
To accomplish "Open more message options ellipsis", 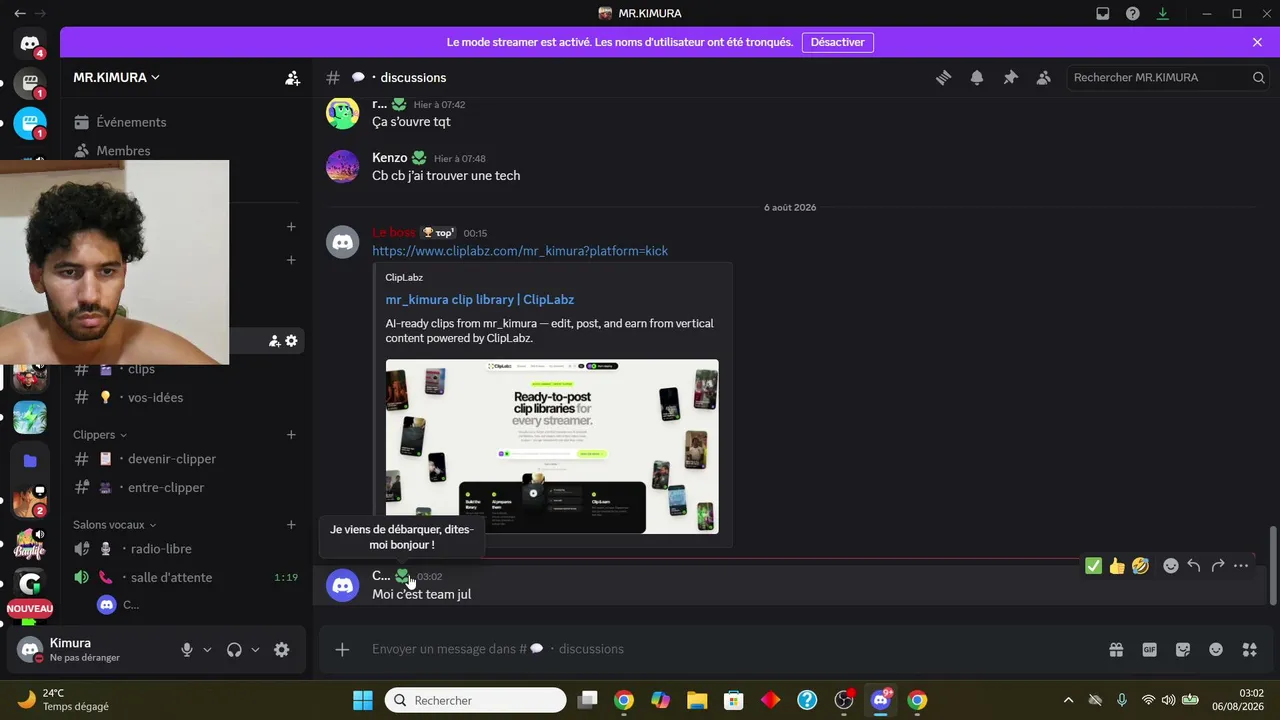I will pyautogui.click(x=1241, y=566).
